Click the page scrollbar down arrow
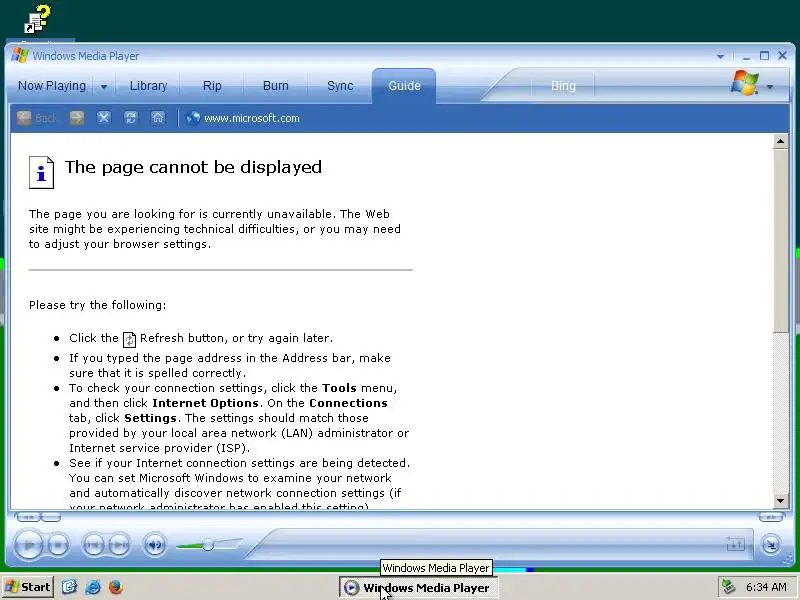800x600 pixels. tap(780, 501)
